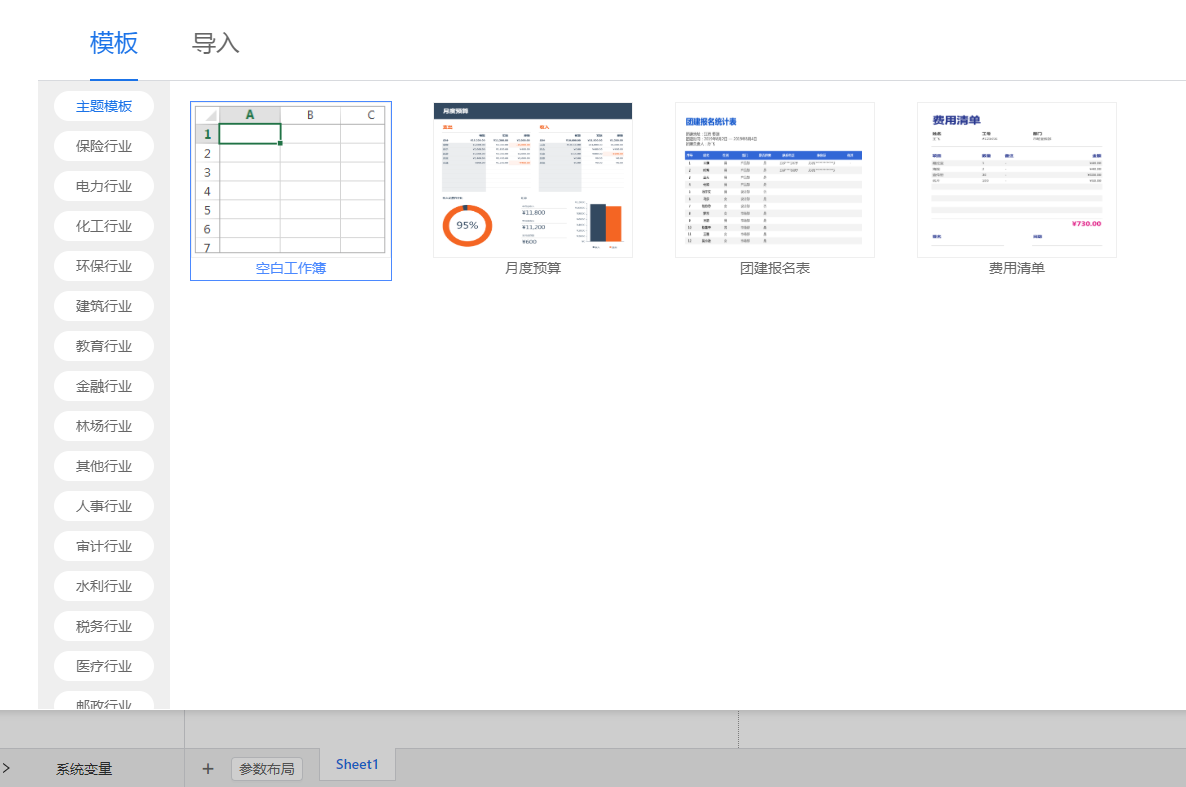The width and height of the screenshot is (1186, 787).
Task: Choose the 月度预算 template thumbnail
Action: click(x=532, y=180)
